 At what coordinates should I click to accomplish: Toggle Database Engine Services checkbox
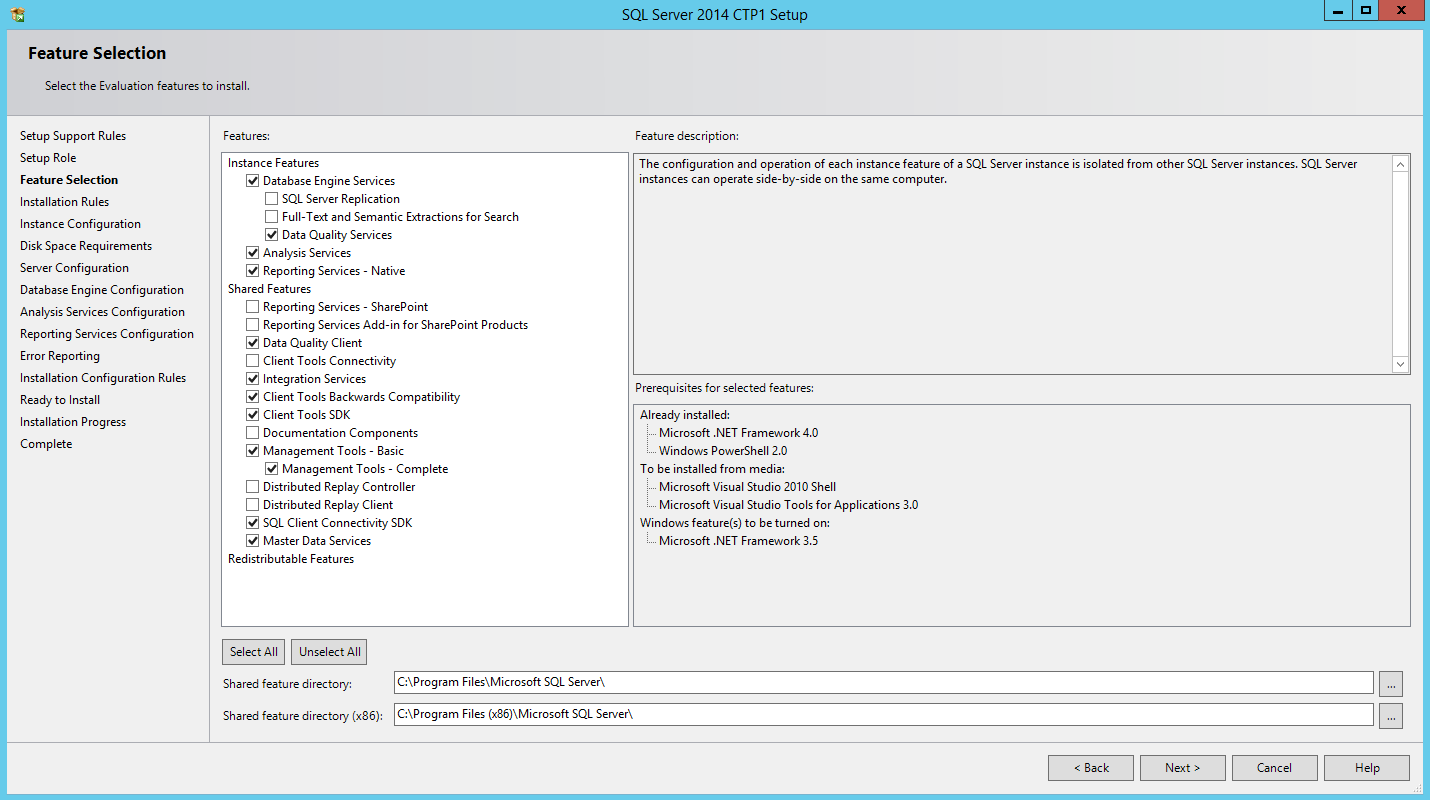click(x=252, y=181)
